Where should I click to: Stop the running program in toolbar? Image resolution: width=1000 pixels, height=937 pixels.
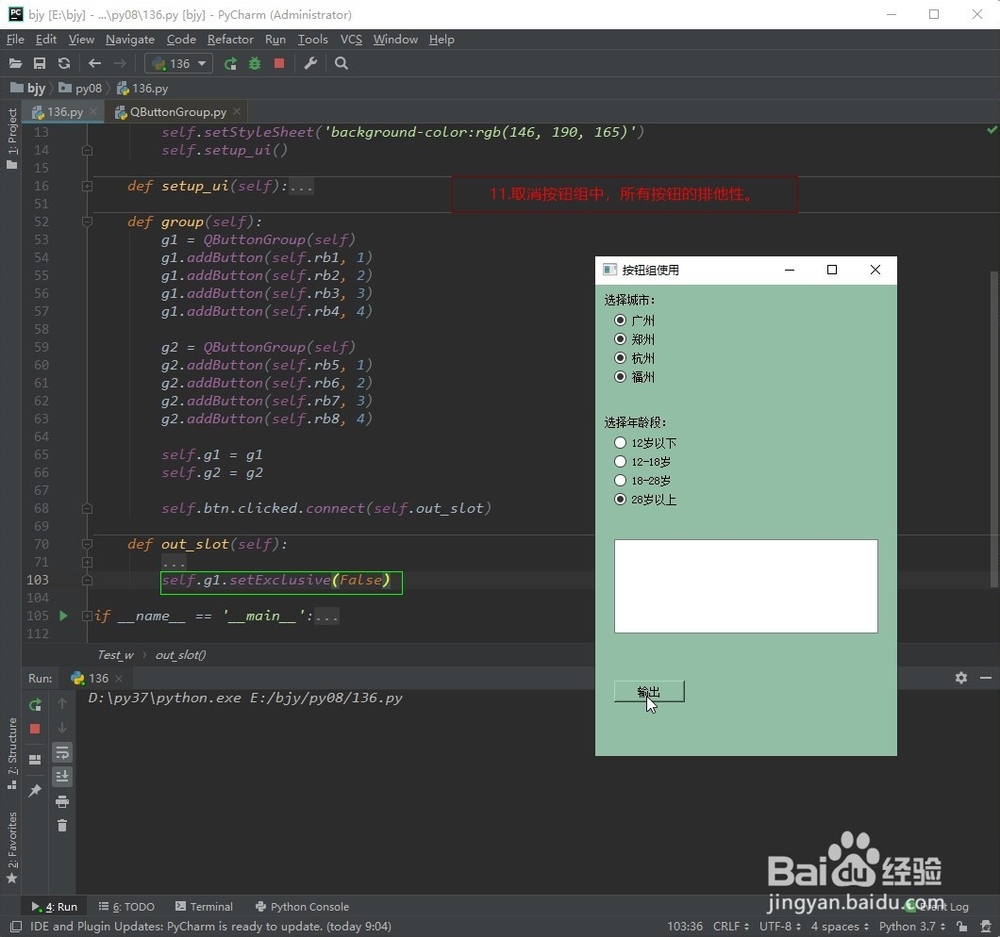tap(279, 63)
